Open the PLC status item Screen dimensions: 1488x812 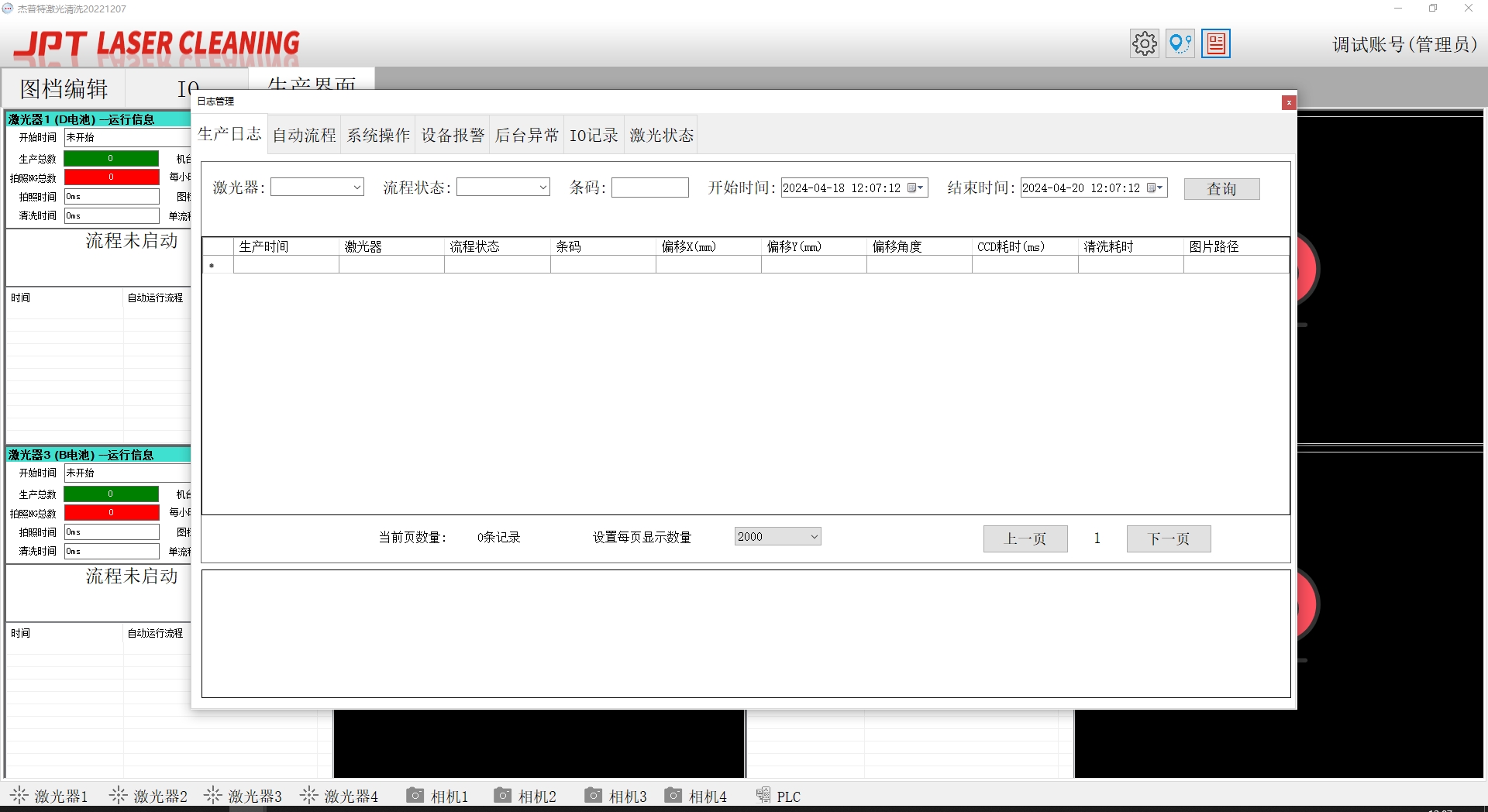[x=778, y=796]
